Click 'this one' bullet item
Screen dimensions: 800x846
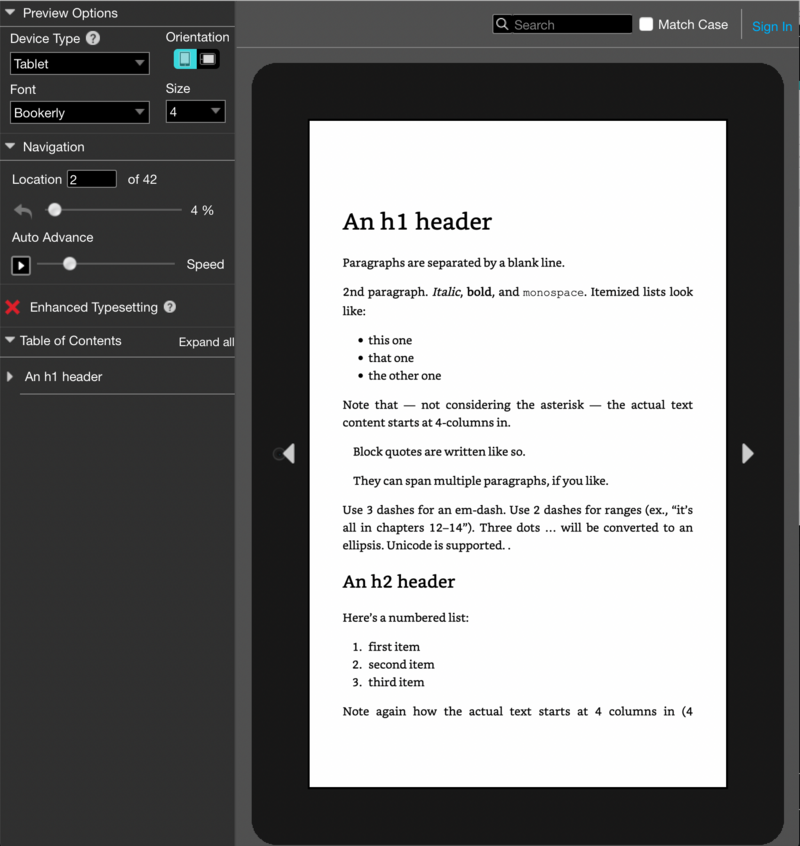390,340
